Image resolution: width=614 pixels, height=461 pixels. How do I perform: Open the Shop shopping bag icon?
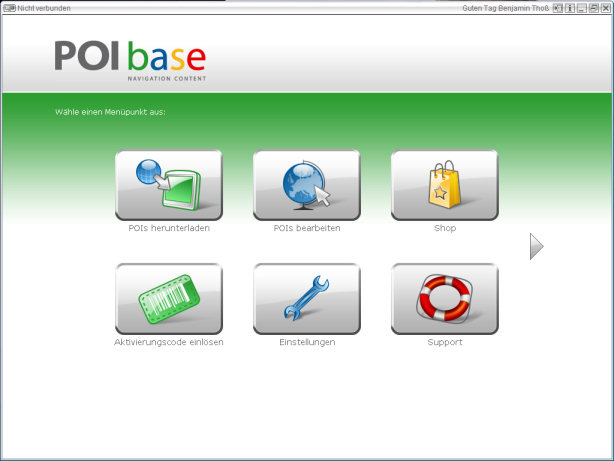coord(444,185)
